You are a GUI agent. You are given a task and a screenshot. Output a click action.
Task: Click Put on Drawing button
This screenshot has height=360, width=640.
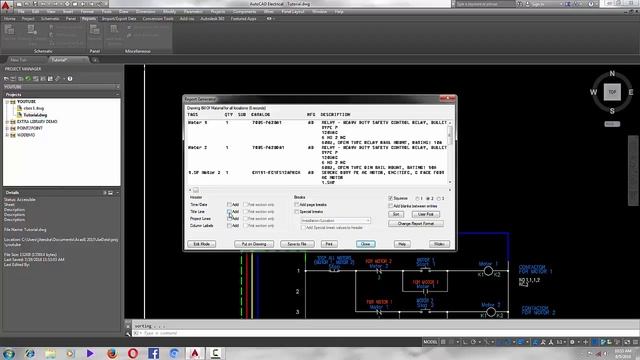tap(254, 244)
